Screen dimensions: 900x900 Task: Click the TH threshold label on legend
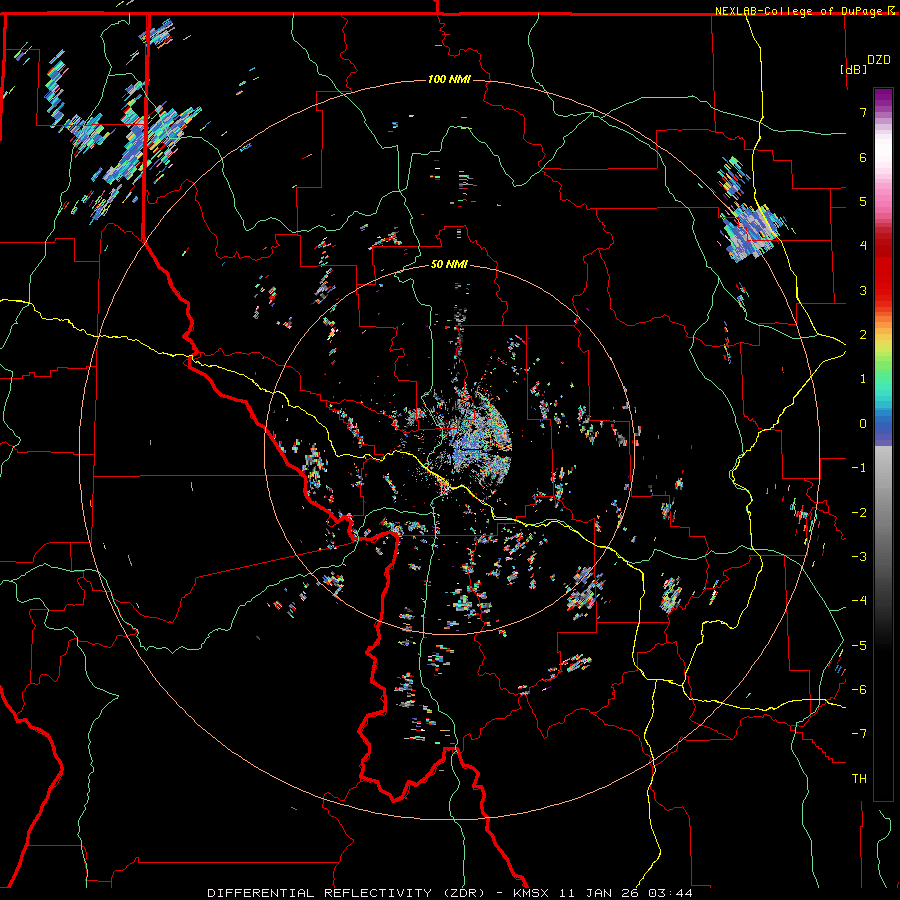point(859,779)
